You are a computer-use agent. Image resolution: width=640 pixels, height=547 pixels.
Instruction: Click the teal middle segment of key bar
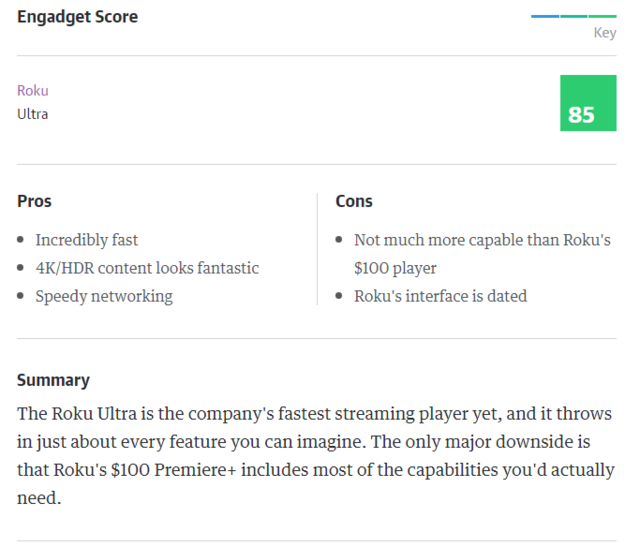click(x=574, y=16)
